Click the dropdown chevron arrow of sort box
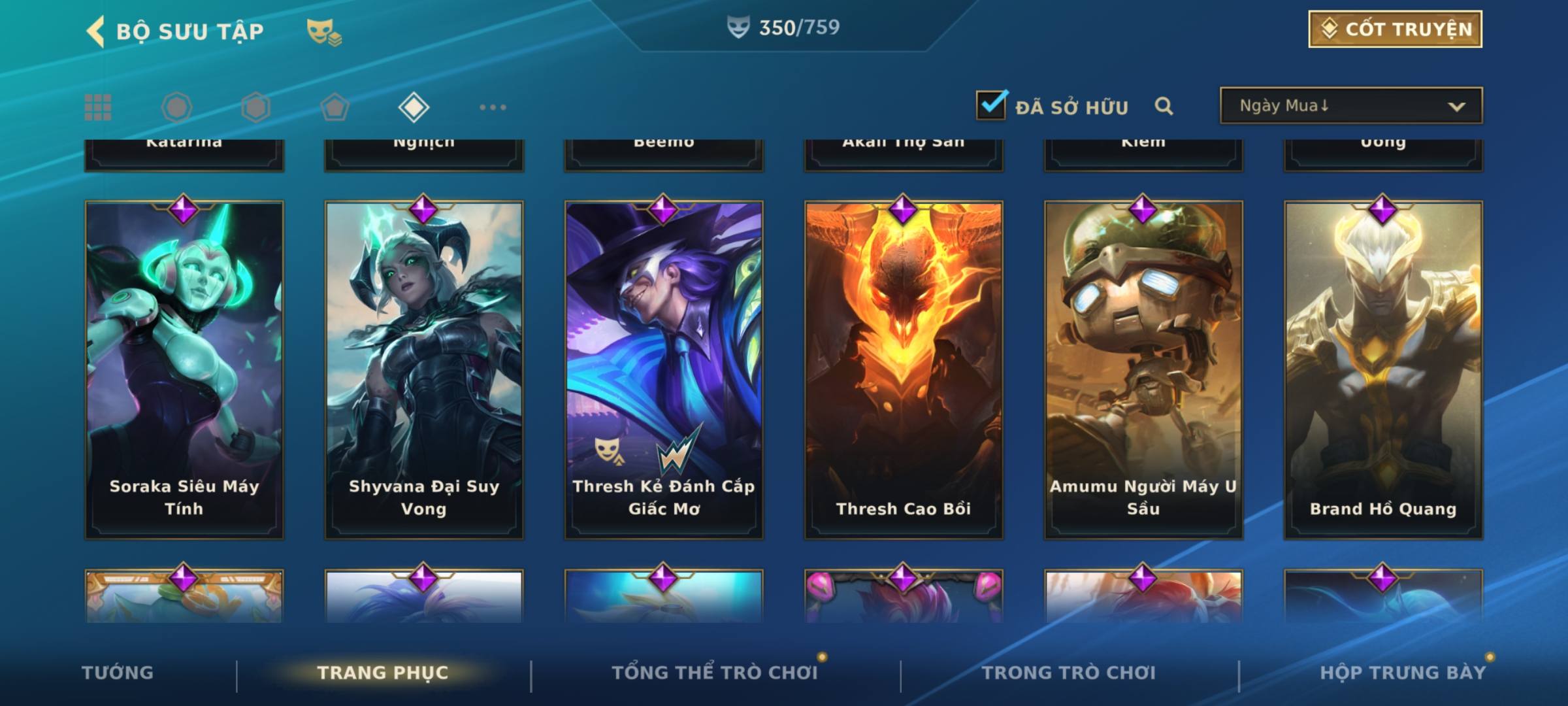The image size is (1568, 706). (1456, 107)
